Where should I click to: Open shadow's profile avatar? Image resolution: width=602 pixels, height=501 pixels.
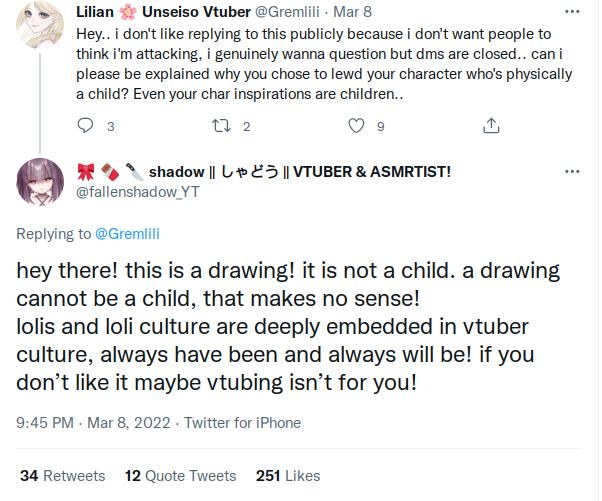[x=42, y=182]
